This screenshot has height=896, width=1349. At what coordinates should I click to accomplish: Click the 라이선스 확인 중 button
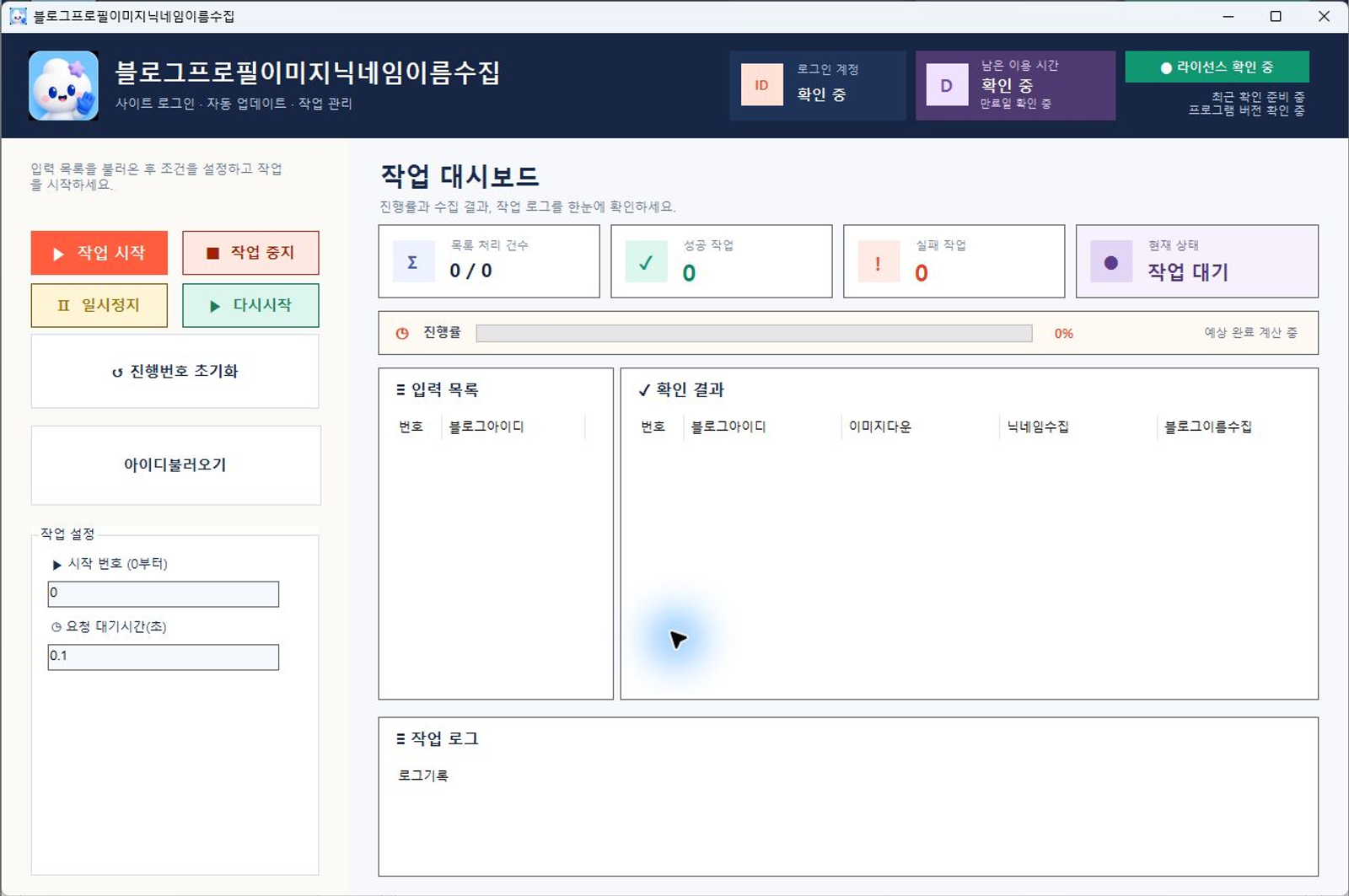pos(1217,67)
